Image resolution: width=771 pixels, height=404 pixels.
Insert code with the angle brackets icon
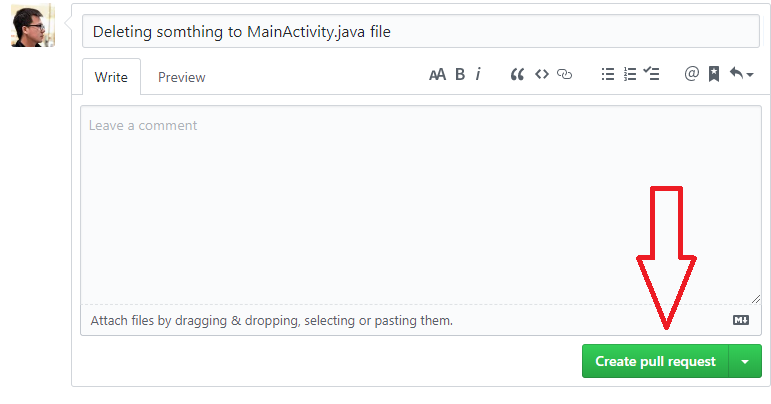pos(542,74)
